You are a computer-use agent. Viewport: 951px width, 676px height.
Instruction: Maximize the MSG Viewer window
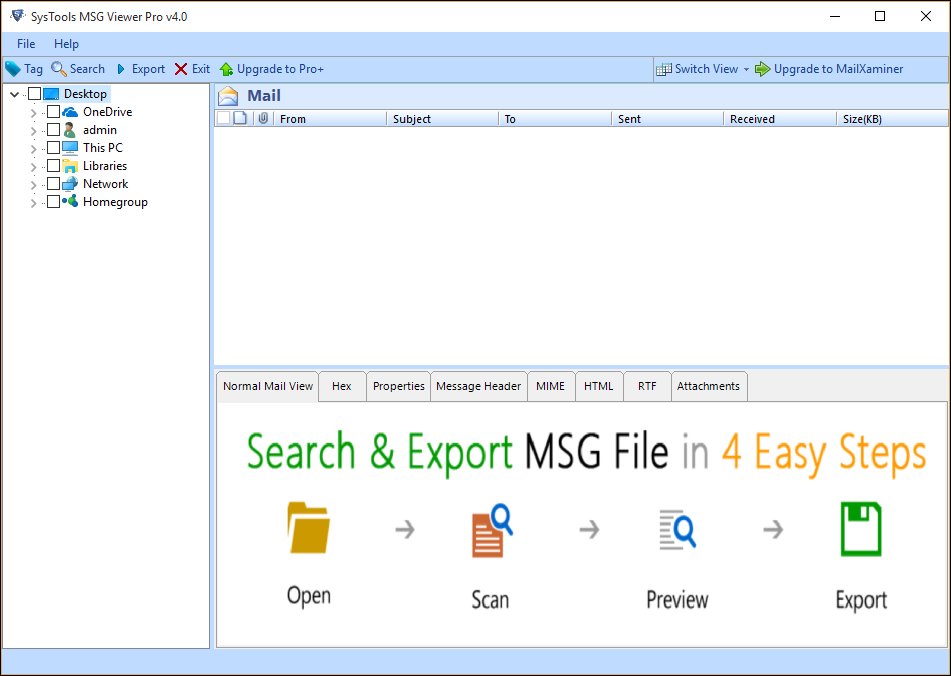tap(880, 16)
